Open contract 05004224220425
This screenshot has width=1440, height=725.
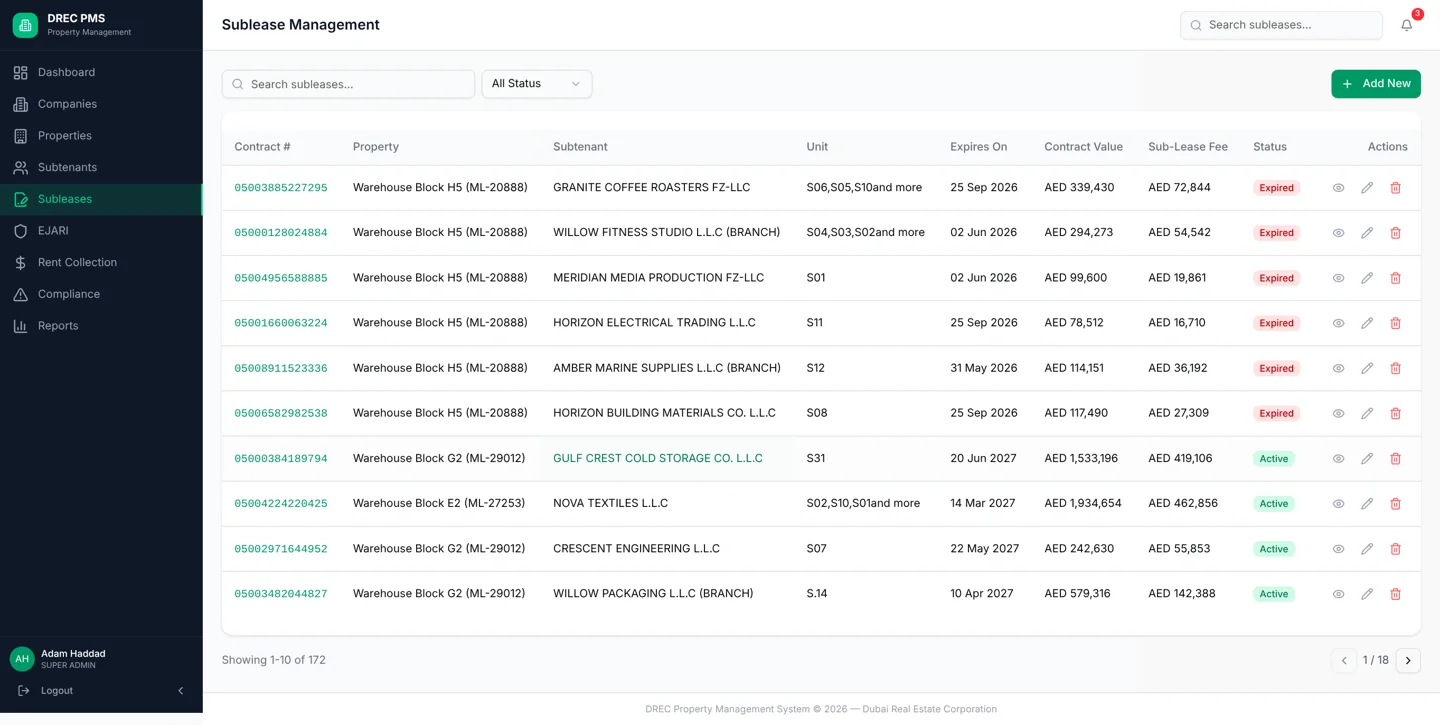click(x=281, y=504)
